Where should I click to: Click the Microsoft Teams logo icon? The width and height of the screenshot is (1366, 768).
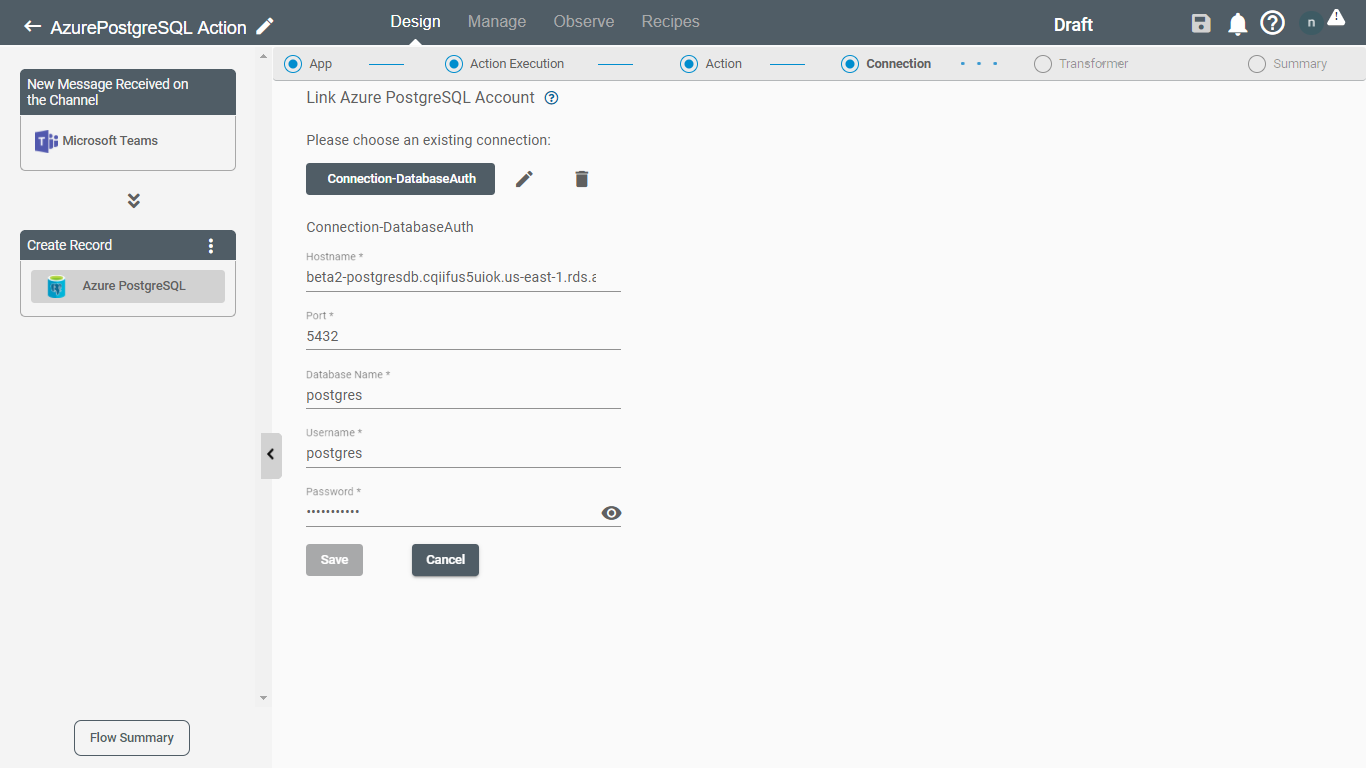pyautogui.click(x=46, y=141)
